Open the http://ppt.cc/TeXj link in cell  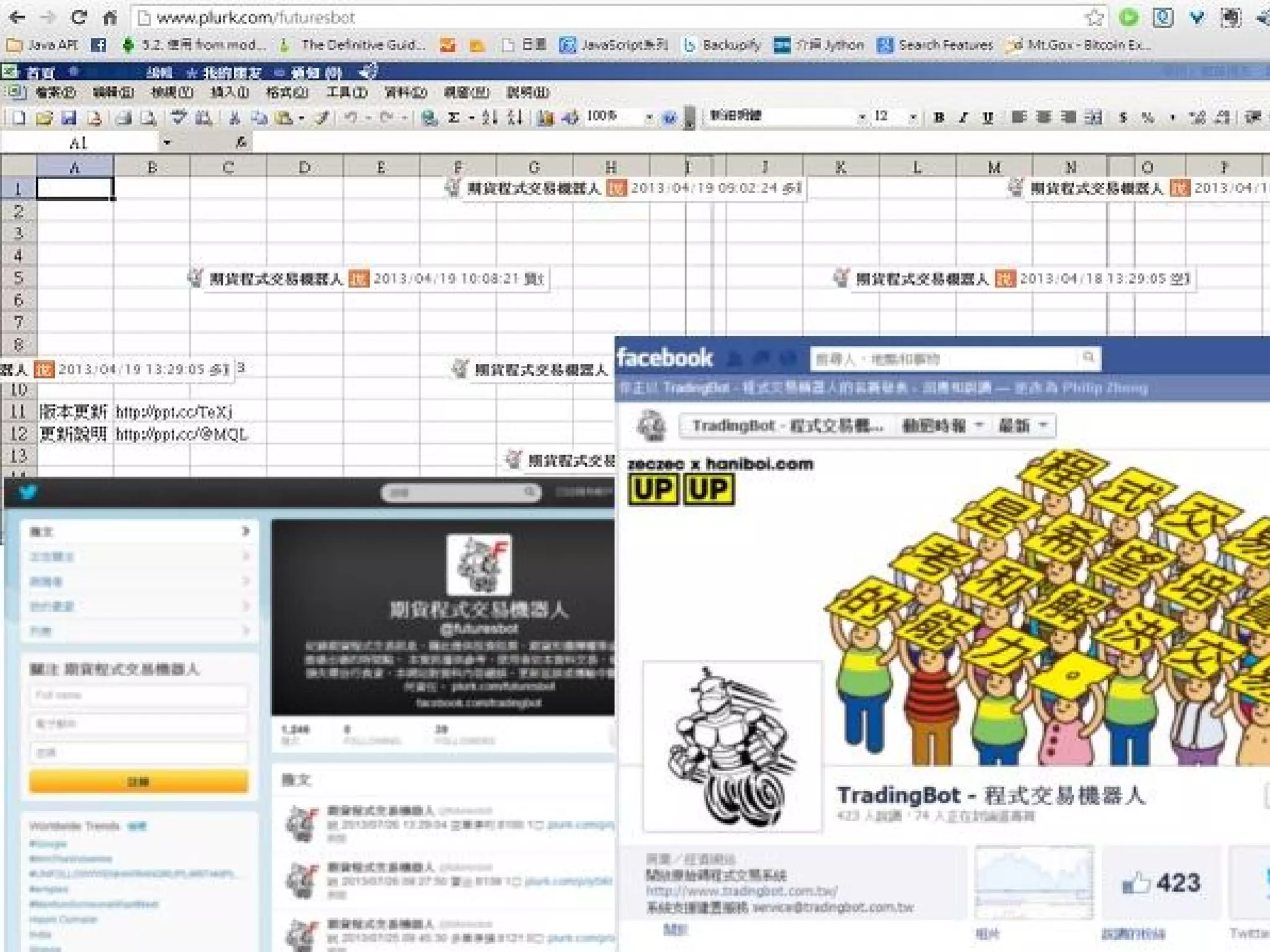(174, 412)
